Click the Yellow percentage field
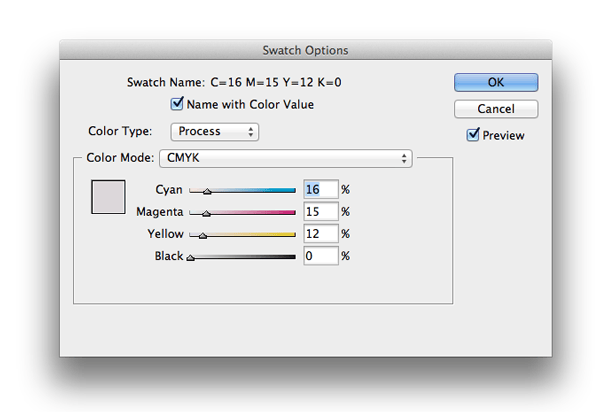This screenshot has width=600, height=412. point(321,234)
